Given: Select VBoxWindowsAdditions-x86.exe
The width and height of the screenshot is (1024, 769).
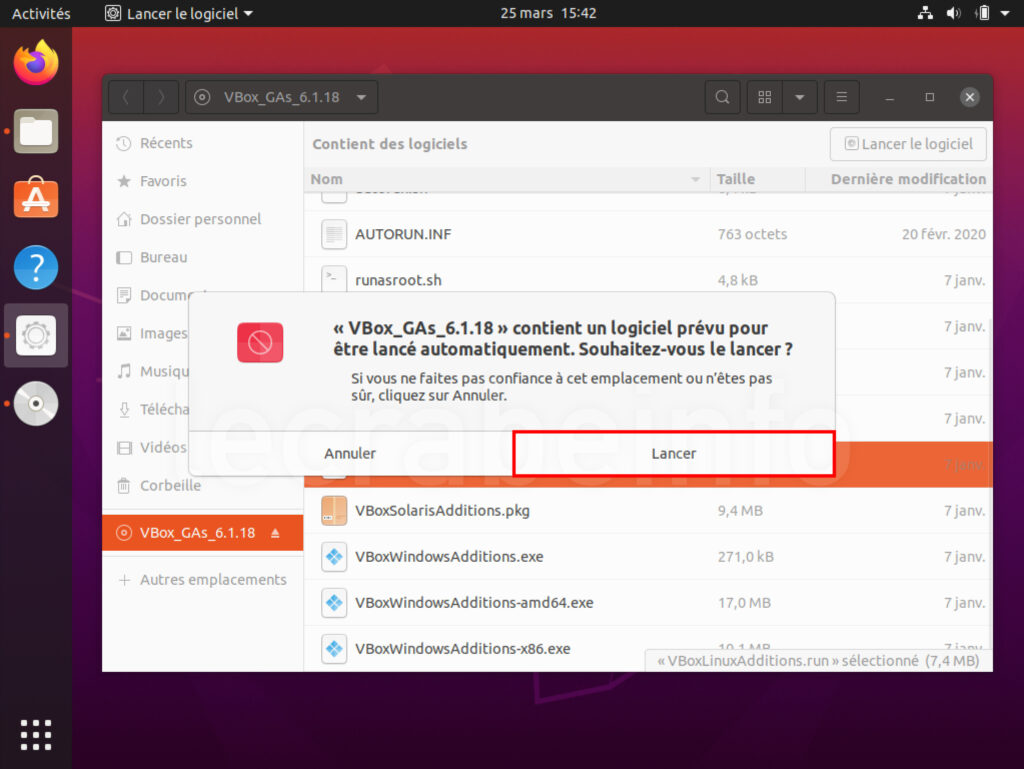Looking at the screenshot, I should coord(648,648).
